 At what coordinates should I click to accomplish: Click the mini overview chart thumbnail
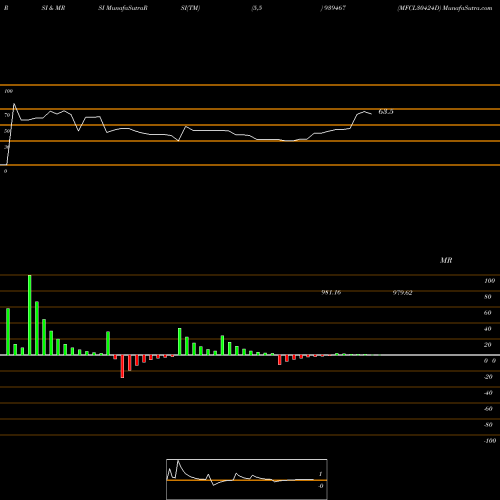coord(247,479)
